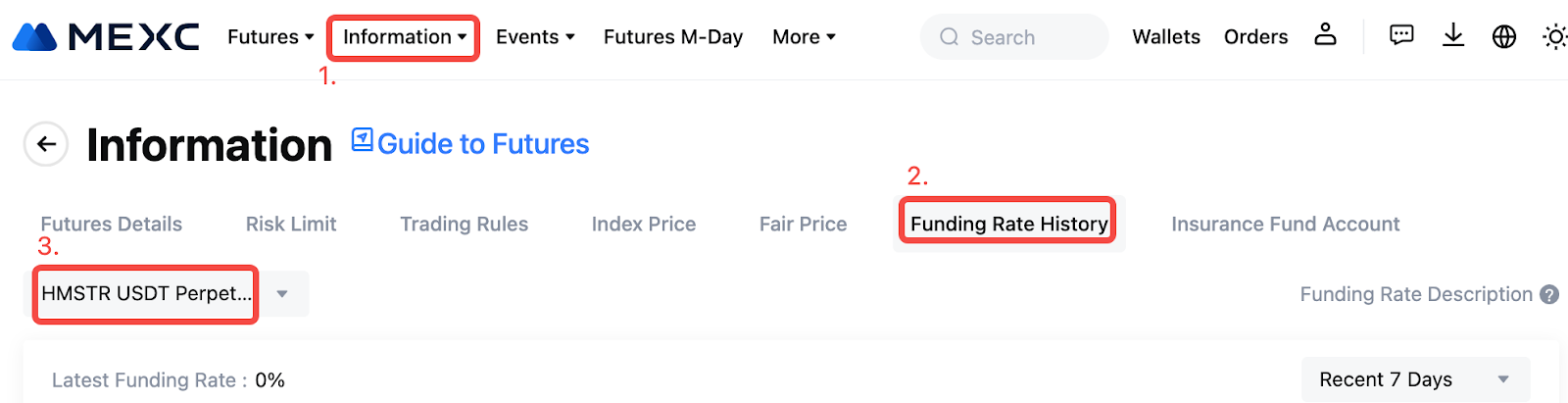Click the Guide to Futures book icon

point(363,140)
